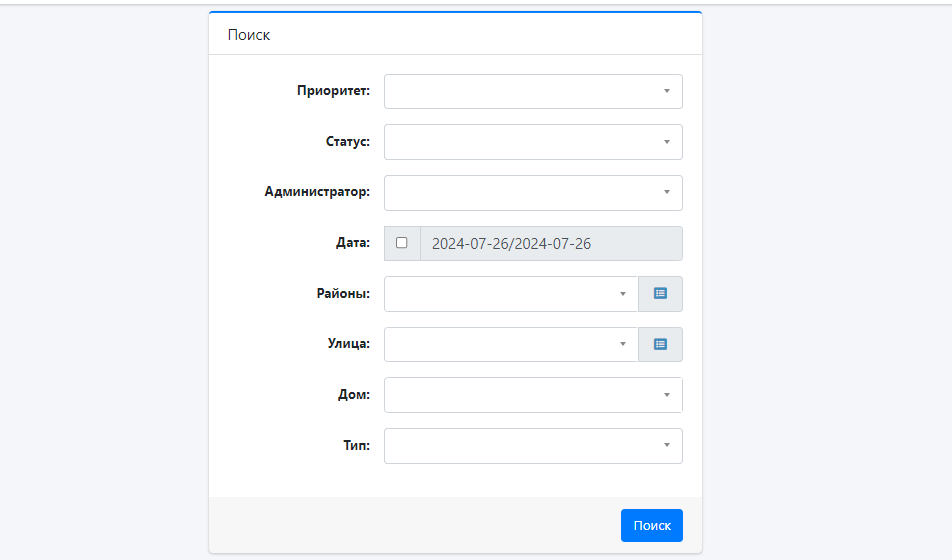The image size is (952, 560).
Task: Click the 2024-07-26 date range field
Action: (551, 244)
